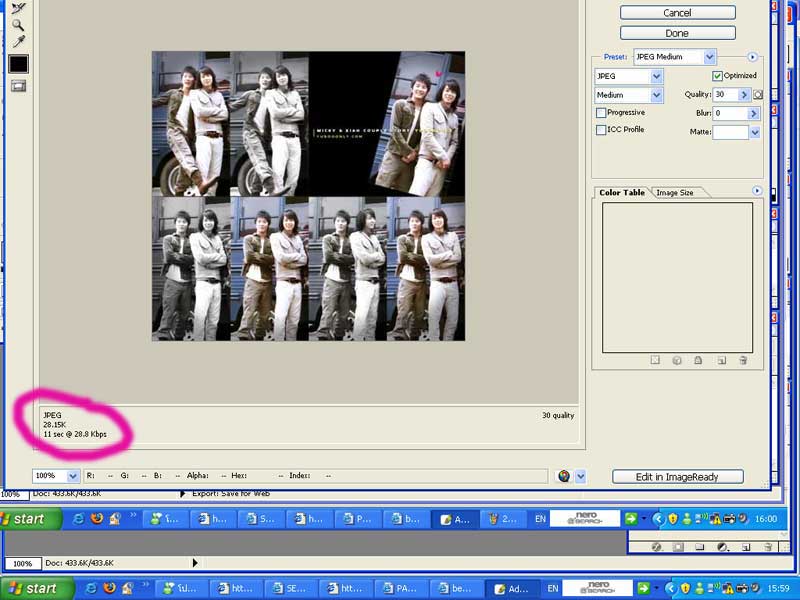Open the Matte color dropdown
The height and width of the screenshot is (600, 800).
tap(755, 133)
